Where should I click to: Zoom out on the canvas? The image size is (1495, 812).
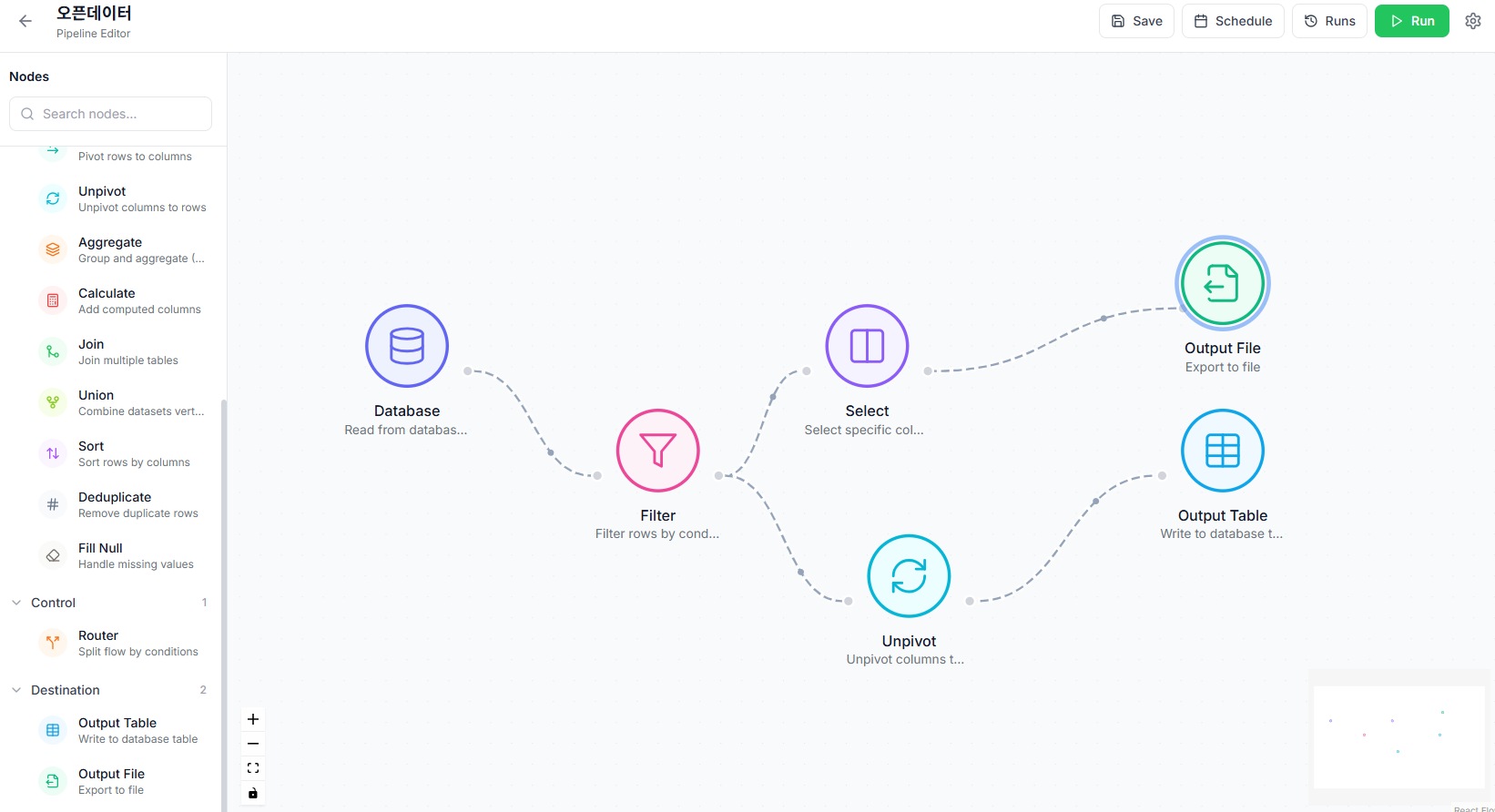(x=253, y=744)
